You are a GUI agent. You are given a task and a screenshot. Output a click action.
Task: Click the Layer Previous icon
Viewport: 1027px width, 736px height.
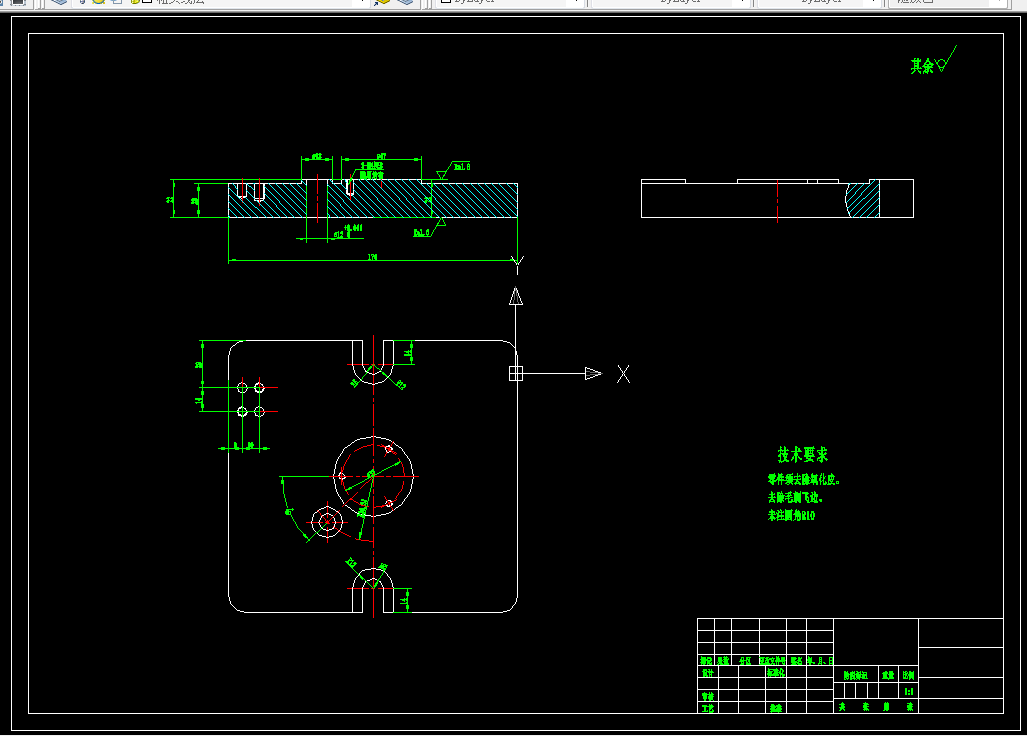[405, 1]
